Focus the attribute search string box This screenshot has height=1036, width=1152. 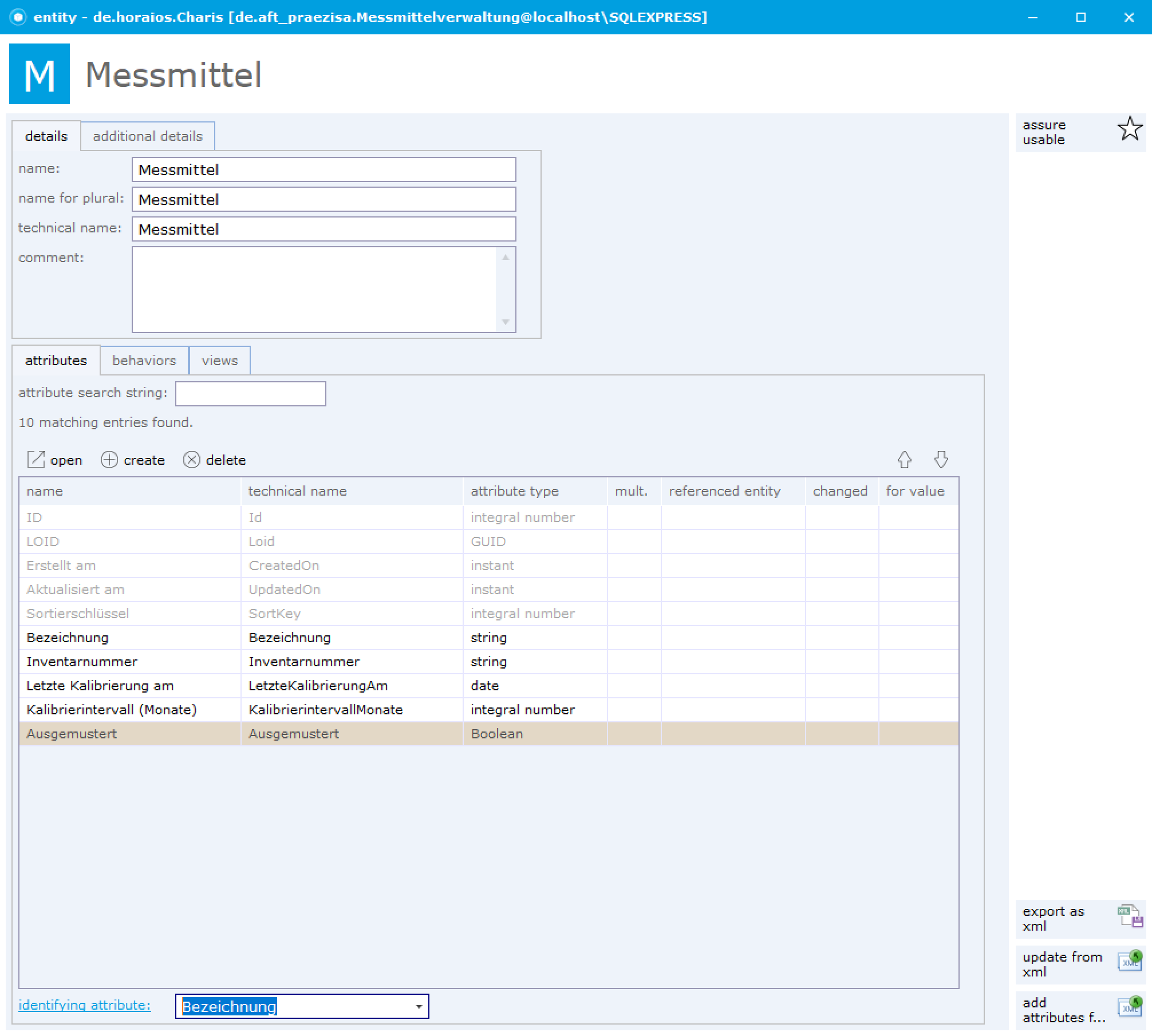click(251, 394)
